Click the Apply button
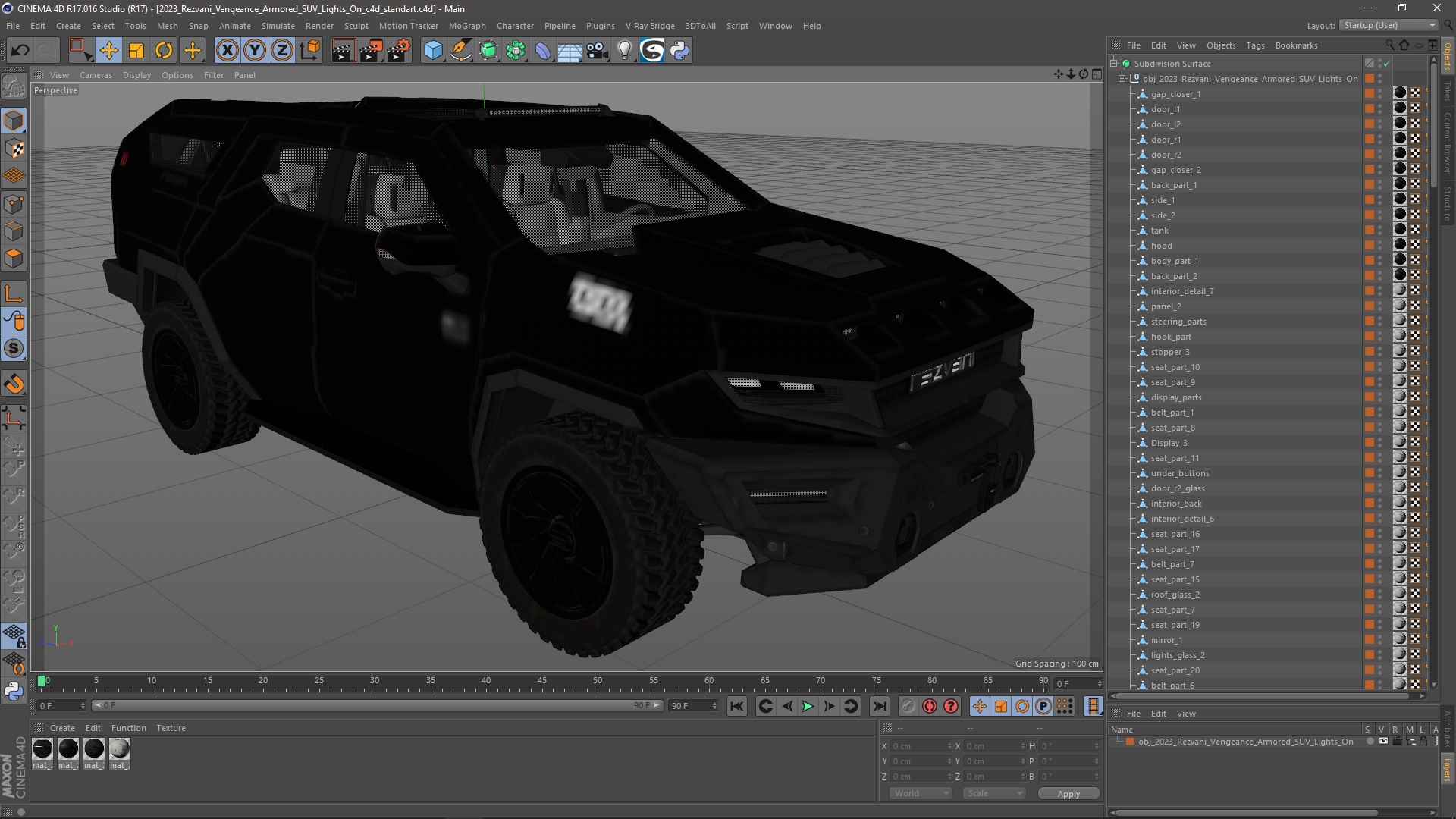The width and height of the screenshot is (1456, 819). [x=1068, y=794]
